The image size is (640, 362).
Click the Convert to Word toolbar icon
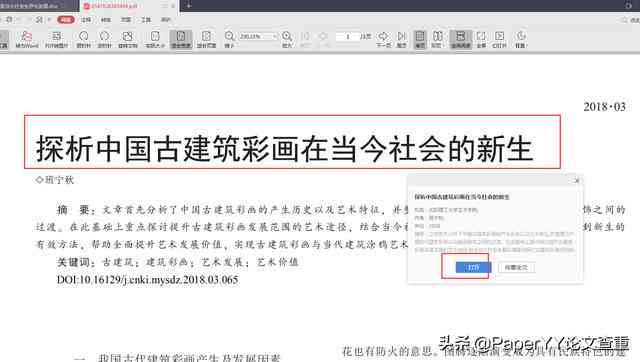27,40
